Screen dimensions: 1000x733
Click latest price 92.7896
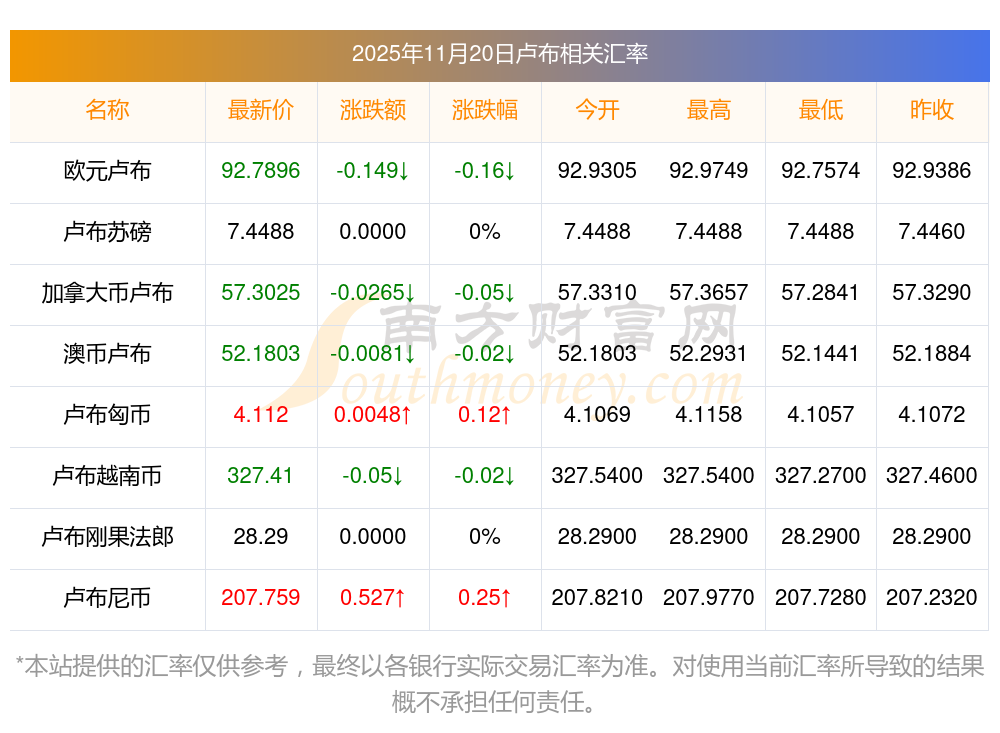pos(261,170)
